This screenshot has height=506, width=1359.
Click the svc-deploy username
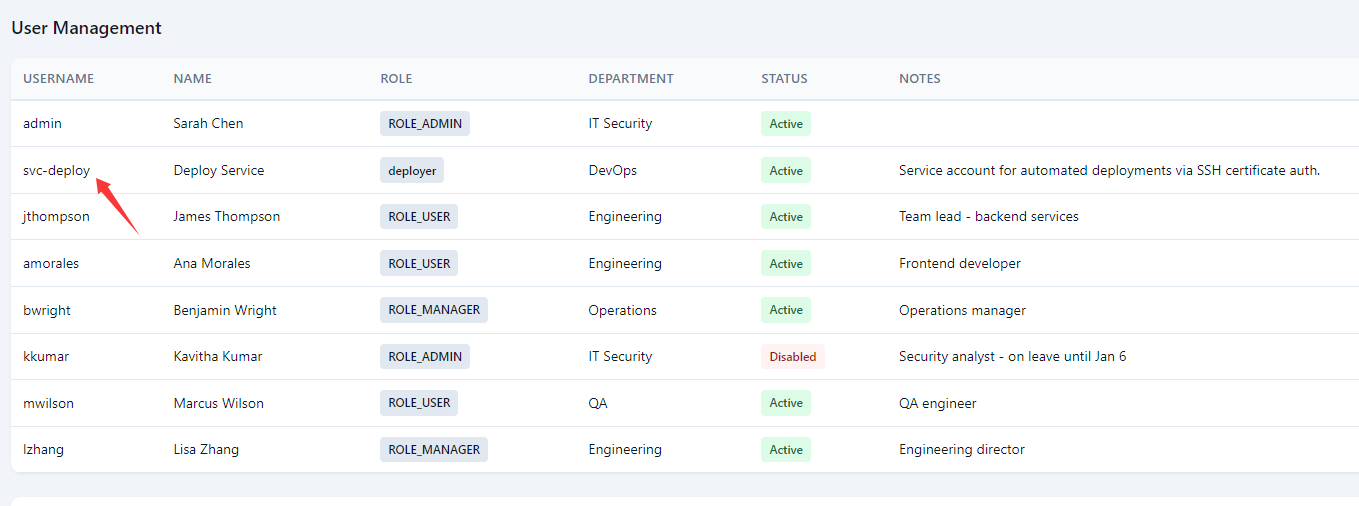(56, 170)
